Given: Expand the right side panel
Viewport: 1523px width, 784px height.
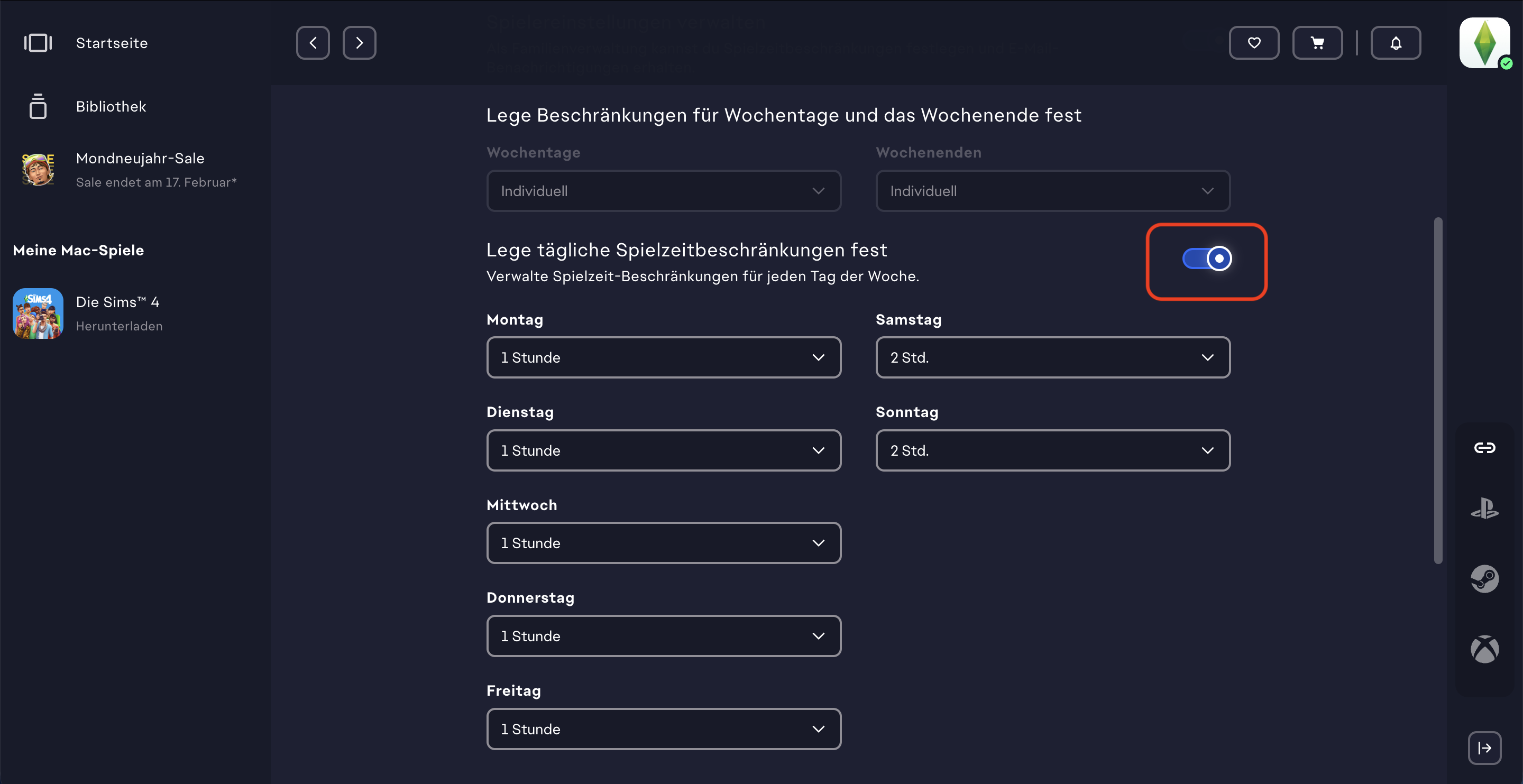Looking at the screenshot, I should [1484, 748].
